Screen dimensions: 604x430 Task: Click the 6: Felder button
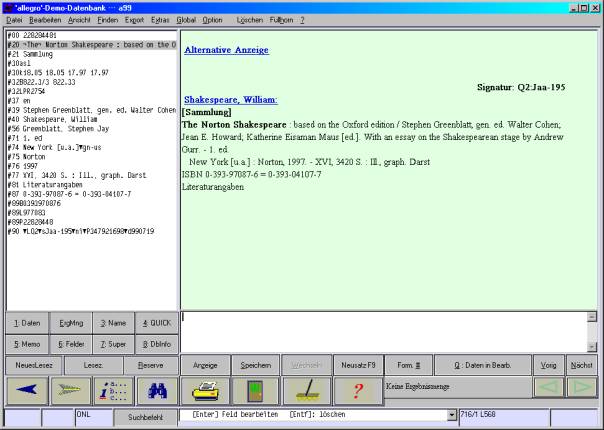(71, 344)
